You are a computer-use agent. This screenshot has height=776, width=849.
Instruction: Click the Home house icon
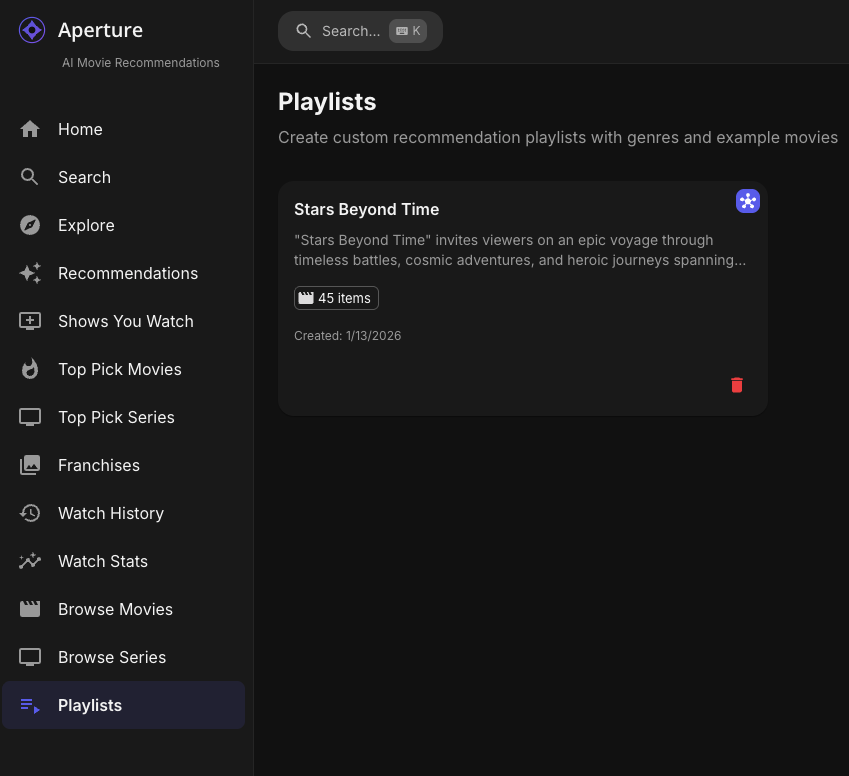(30, 129)
